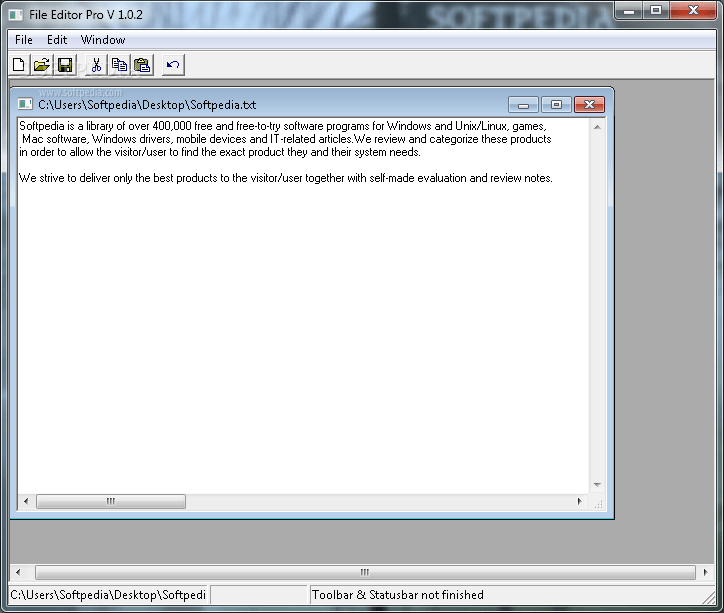Create a new file with toolbar icon
Screen dimensions: 724x613
[19, 65]
